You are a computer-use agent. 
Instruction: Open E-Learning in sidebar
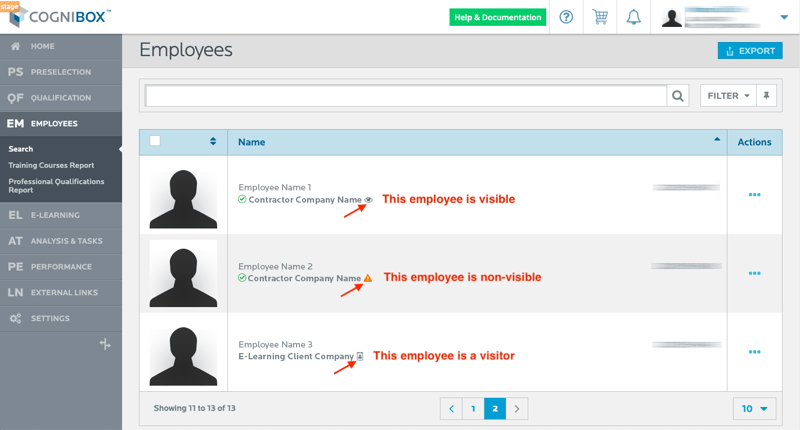[x=61, y=215]
